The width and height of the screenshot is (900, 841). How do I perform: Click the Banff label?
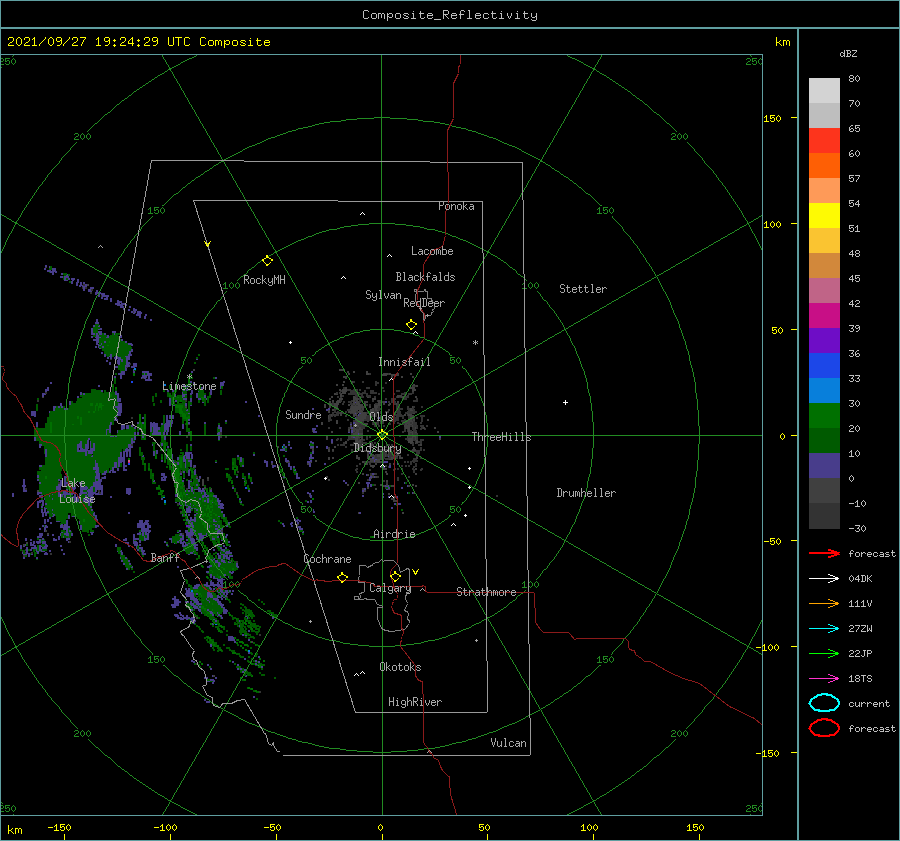click(165, 557)
